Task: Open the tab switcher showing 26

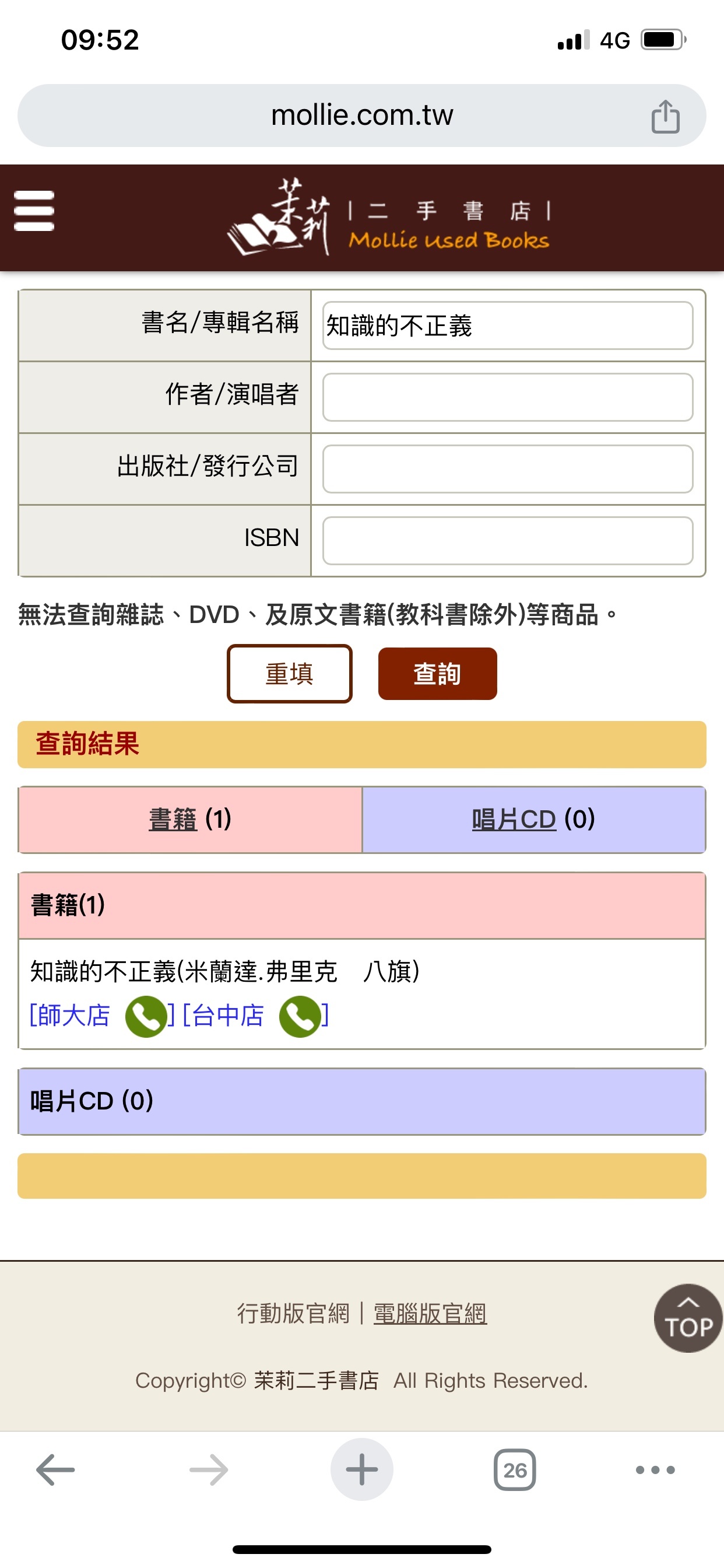Action: (515, 1470)
